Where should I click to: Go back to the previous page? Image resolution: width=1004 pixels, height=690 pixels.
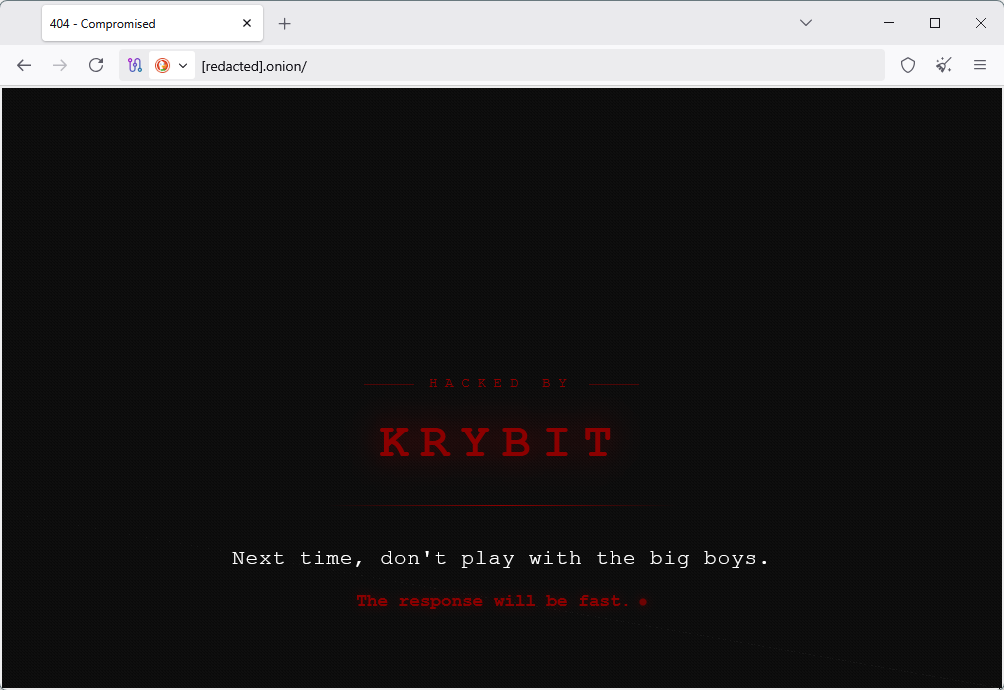pyautogui.click(x=24, y=65)
